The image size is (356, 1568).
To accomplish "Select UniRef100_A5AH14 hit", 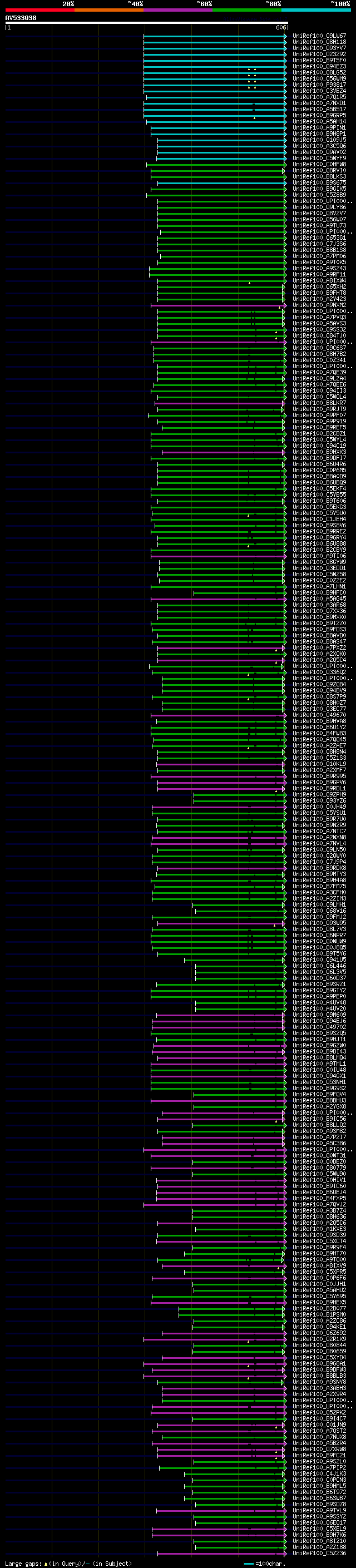I will tap(319, 122).
